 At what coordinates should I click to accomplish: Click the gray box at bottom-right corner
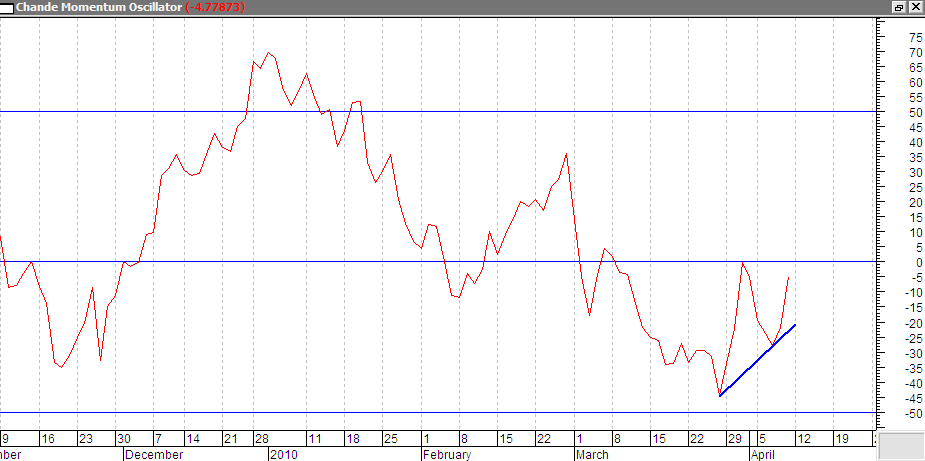click(901, 446)
